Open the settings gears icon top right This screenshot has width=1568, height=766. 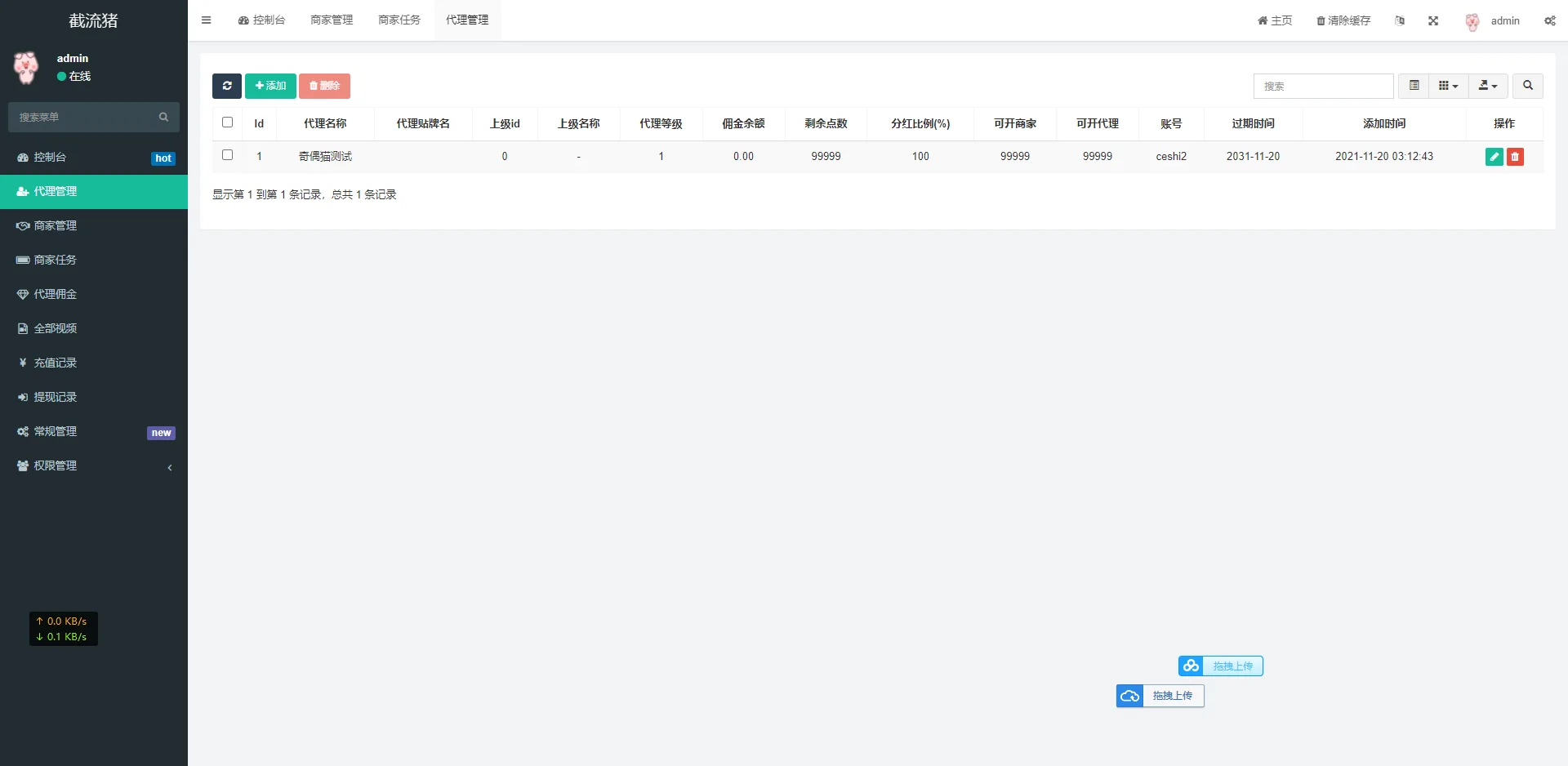1549,21
